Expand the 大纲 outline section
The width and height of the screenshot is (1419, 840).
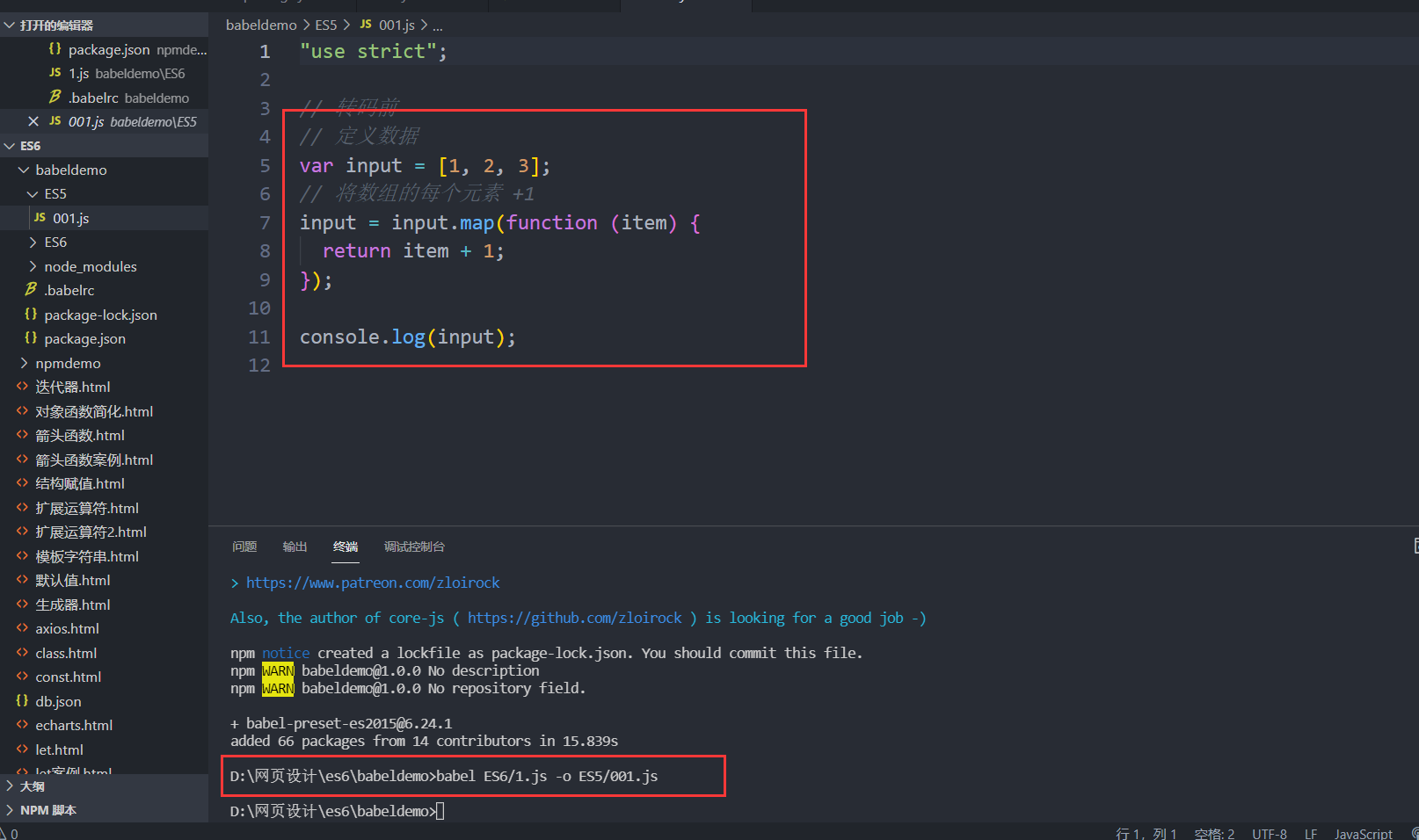coord(10,786)
